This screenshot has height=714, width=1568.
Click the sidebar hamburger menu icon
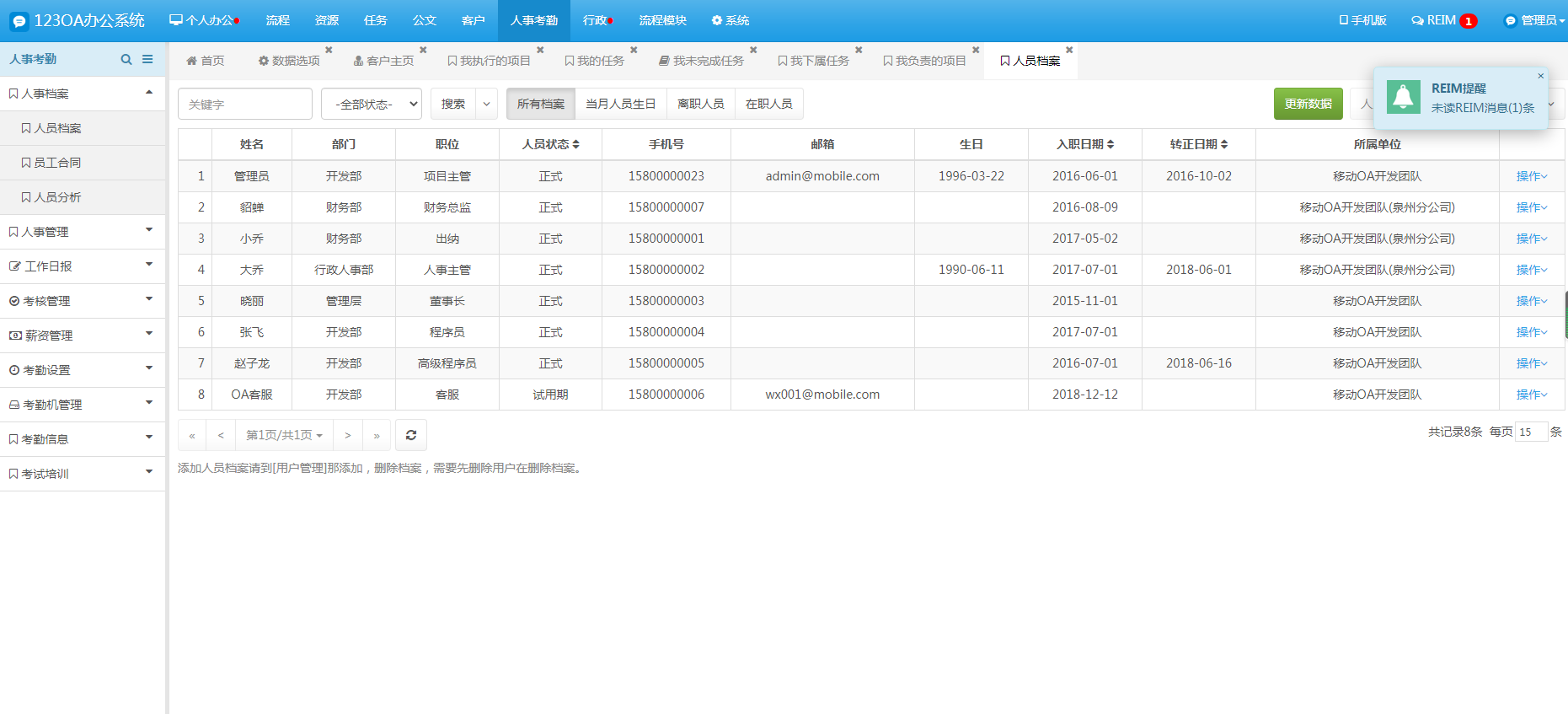point(147,59)
